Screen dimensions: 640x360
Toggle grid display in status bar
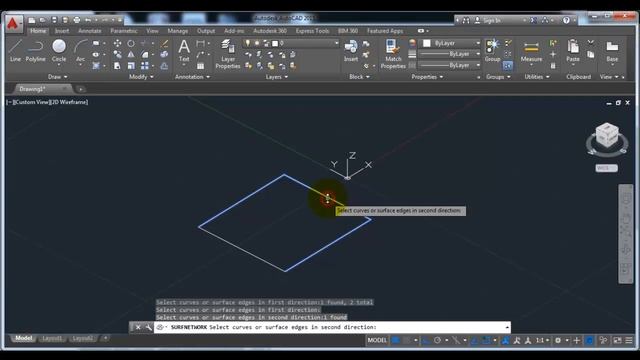[x=396, y=340]
